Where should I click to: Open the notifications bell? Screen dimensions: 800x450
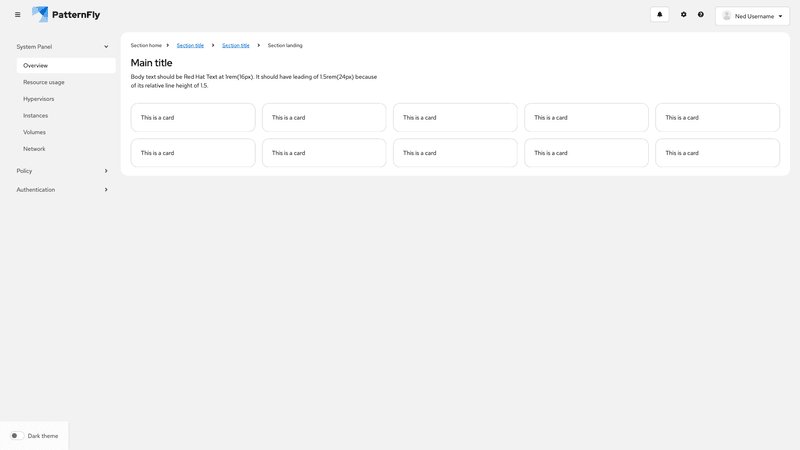tap(659, 15)
